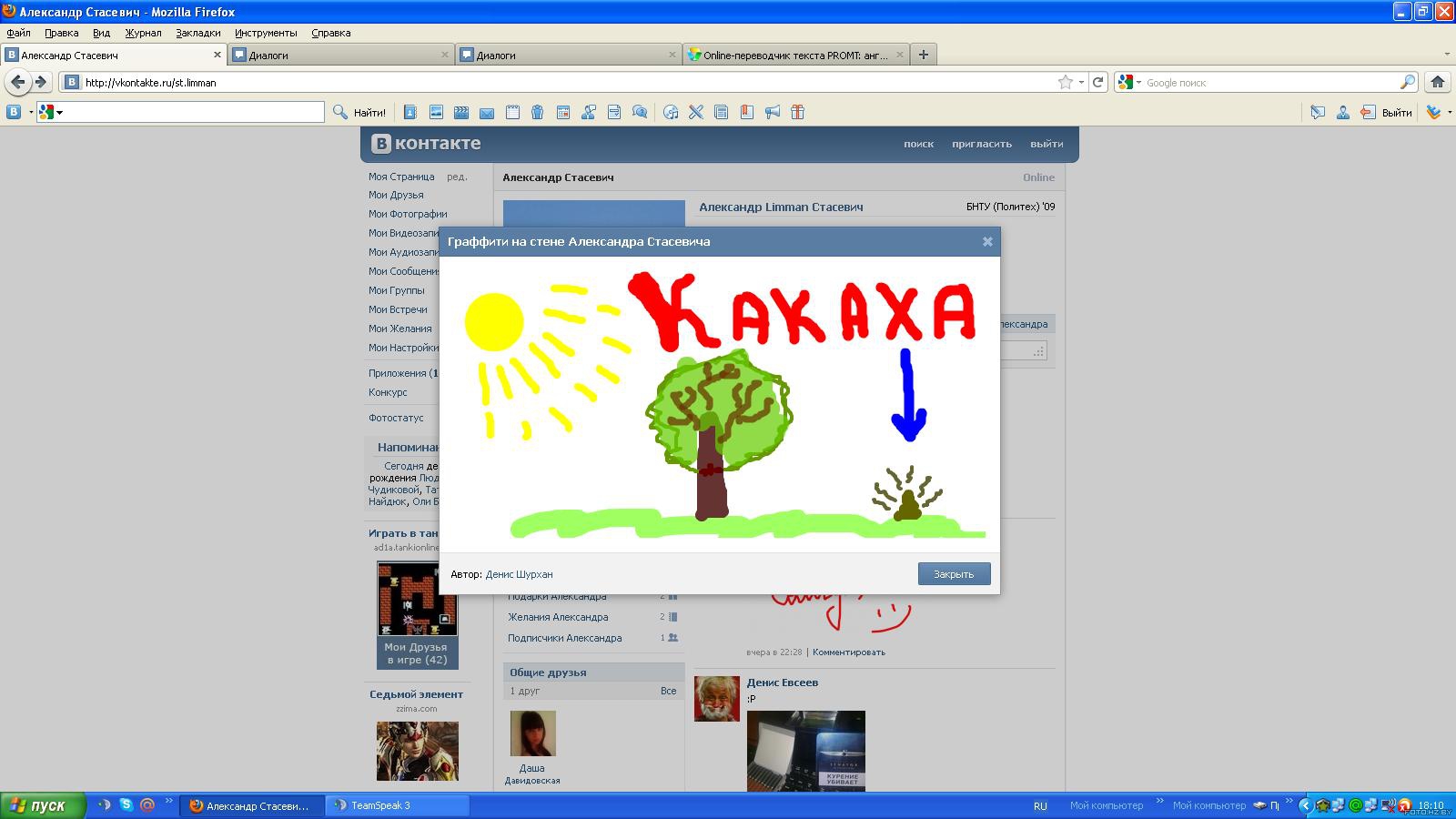Click выйти in VK header
Viewport: 1456px width, 819px height.
(1046, 144)
